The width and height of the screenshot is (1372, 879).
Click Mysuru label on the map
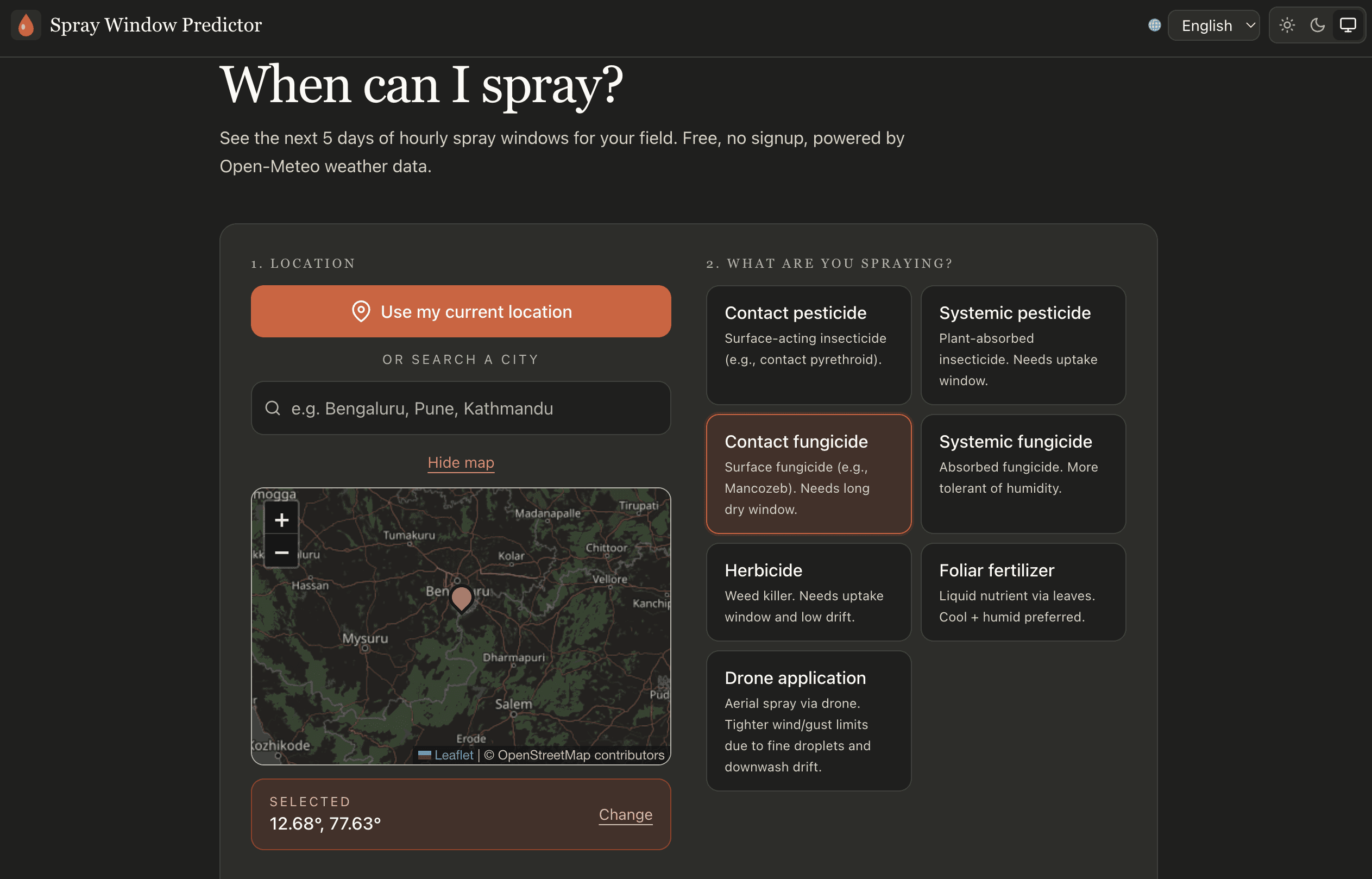point(364,638)
